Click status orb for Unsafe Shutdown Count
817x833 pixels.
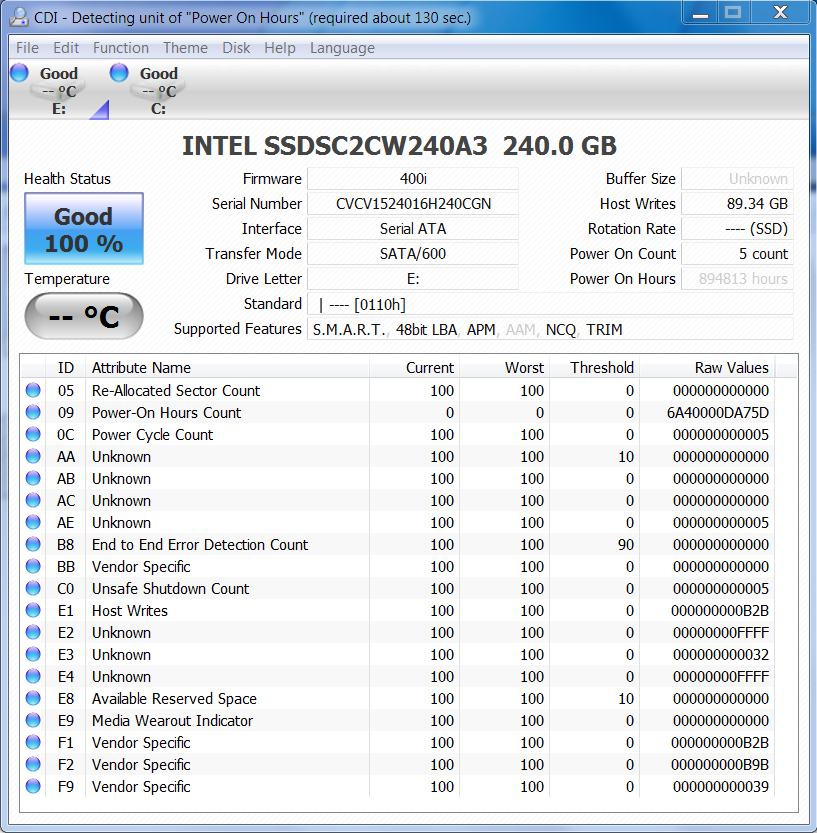[x=34, y=589]
